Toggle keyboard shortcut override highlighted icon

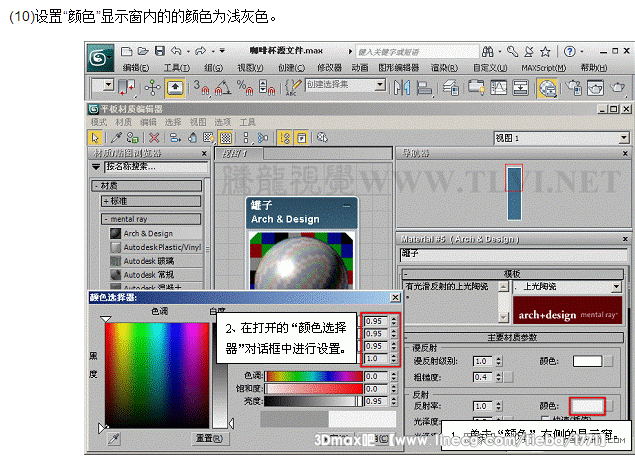(x=175, y=88)
